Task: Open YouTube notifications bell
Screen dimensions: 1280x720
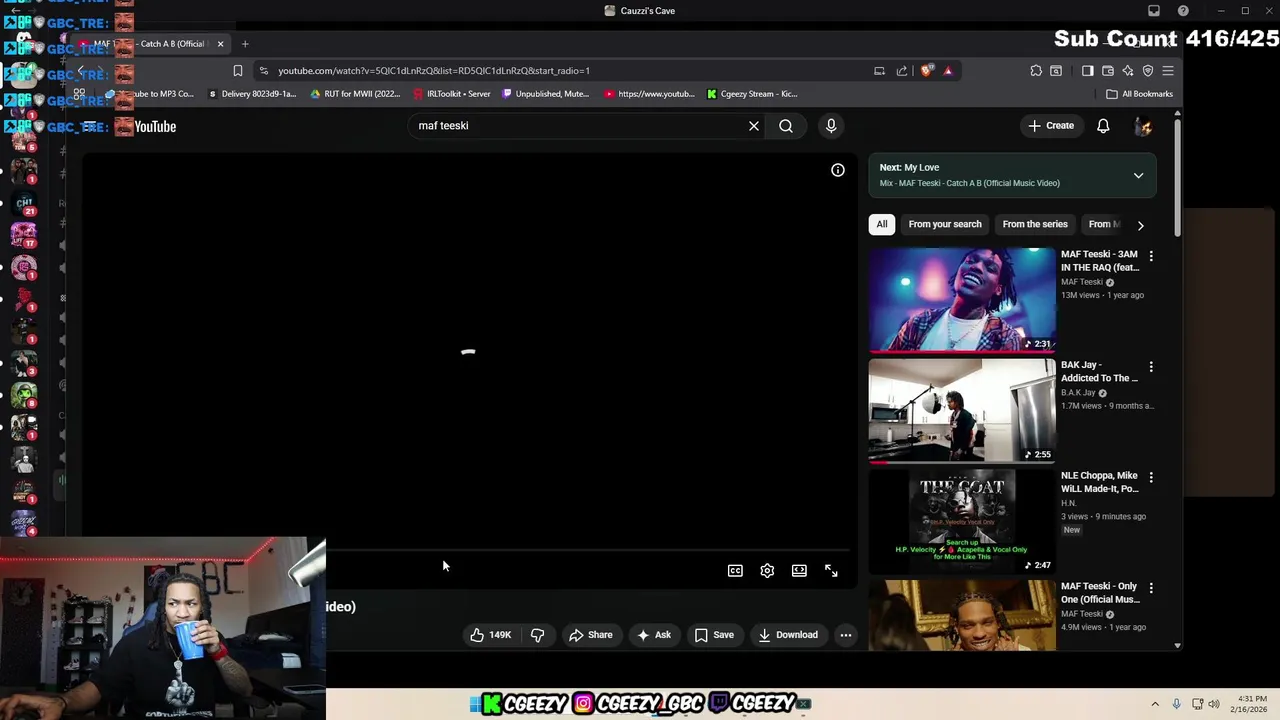Action: click(1103, 126)
